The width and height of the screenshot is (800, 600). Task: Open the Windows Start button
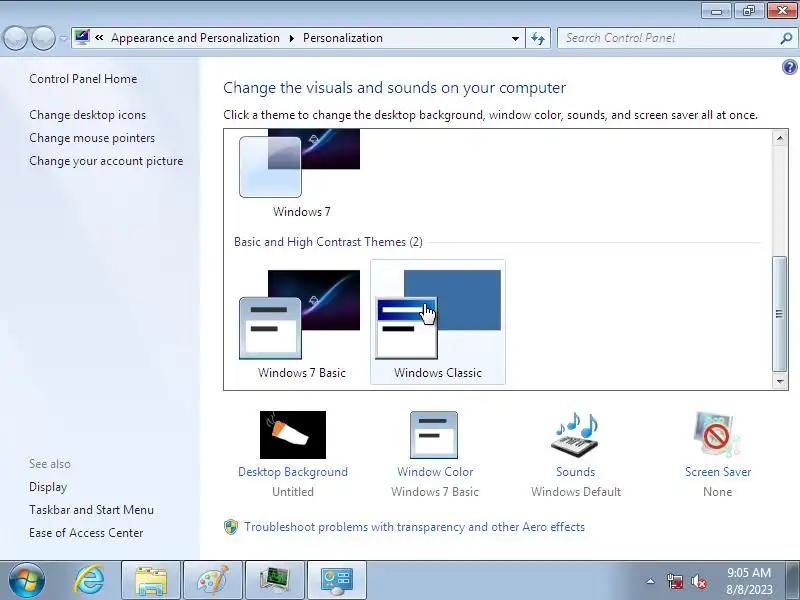26,580
